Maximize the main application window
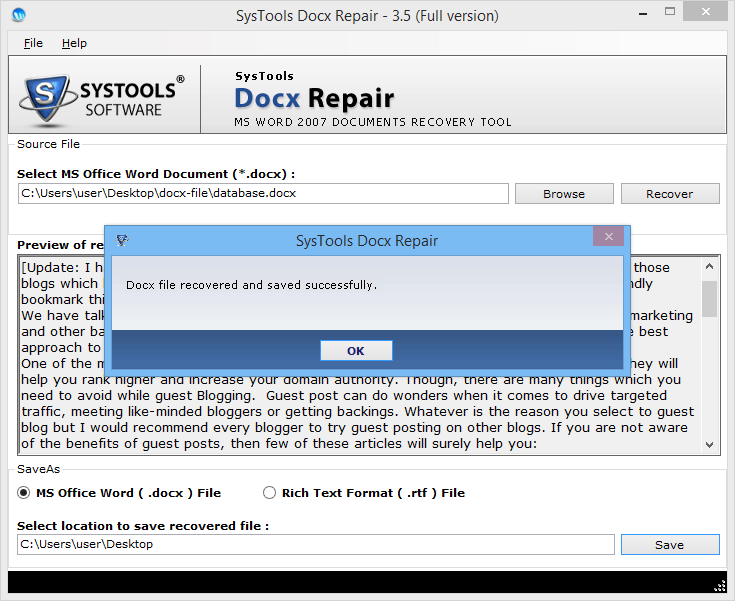735x601 pixels. coord(670,12)
